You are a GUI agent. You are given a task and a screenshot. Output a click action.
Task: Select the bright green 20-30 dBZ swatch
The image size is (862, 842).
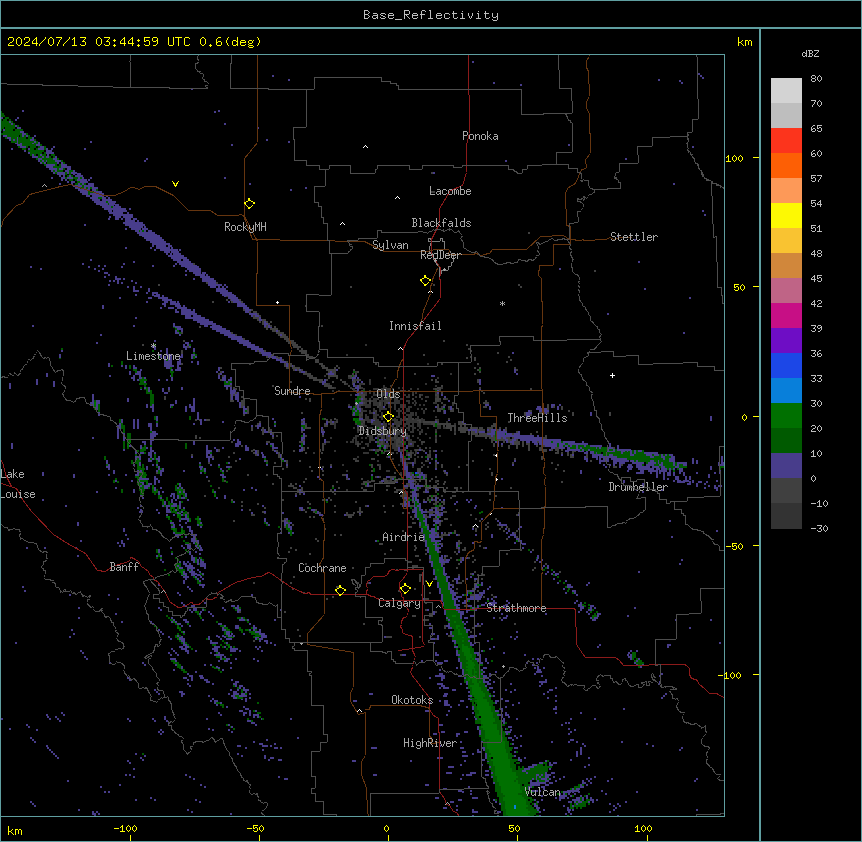[786, 416]
